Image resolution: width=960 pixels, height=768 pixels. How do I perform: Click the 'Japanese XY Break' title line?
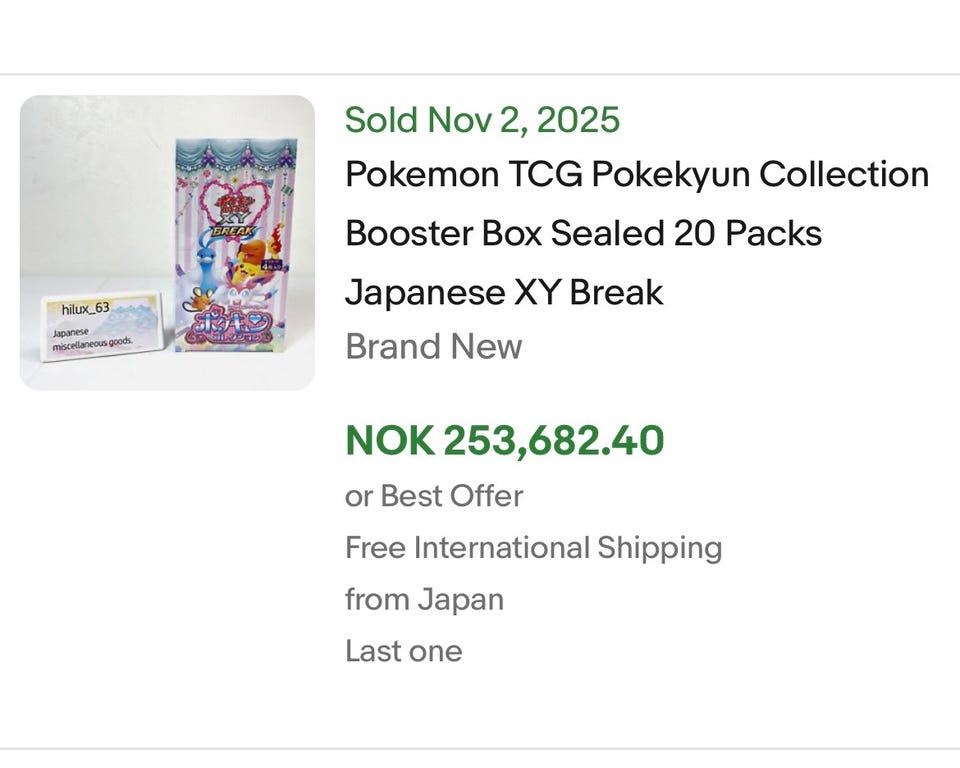(504, 292)
